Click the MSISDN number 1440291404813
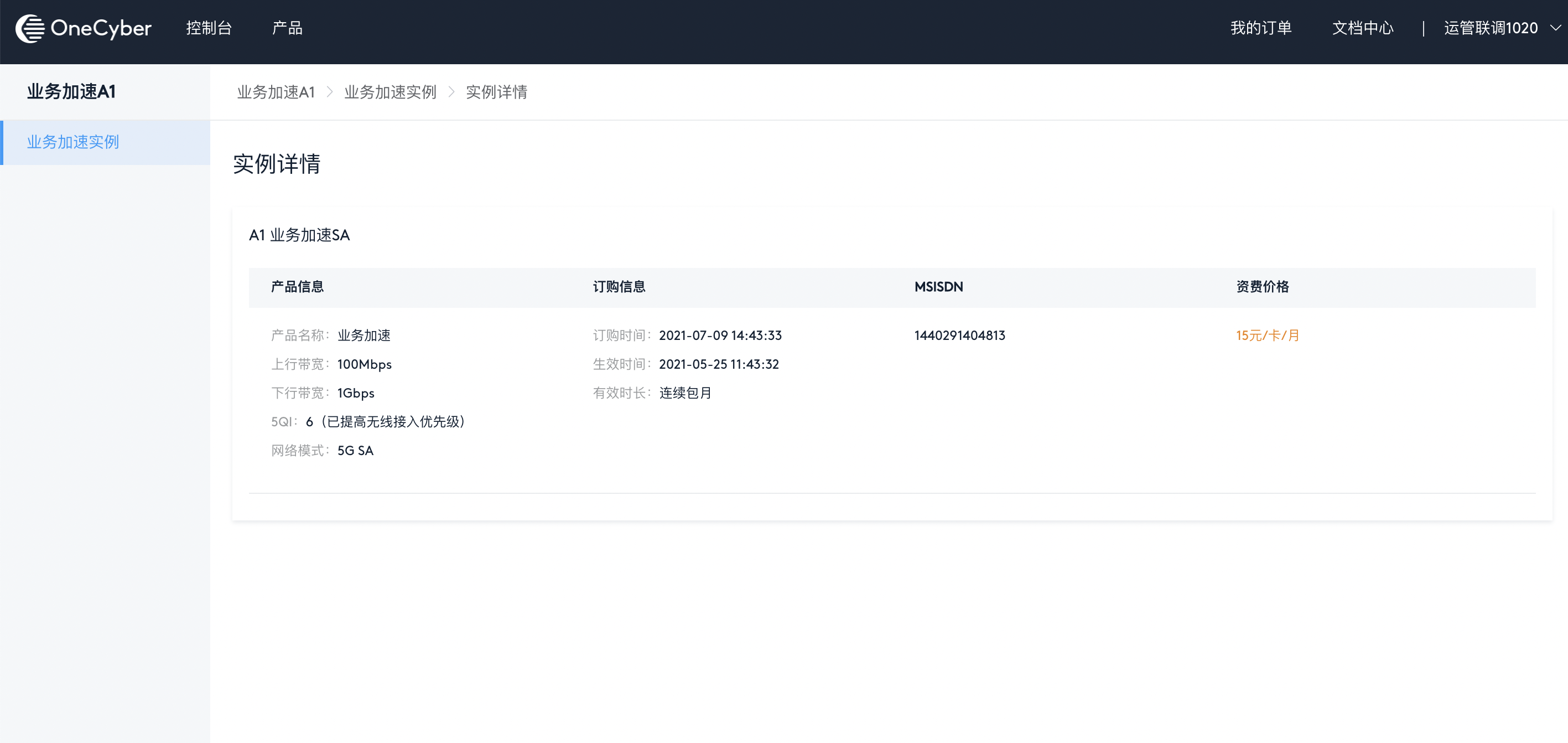The image size is (1568, 743). click(959, 335)
